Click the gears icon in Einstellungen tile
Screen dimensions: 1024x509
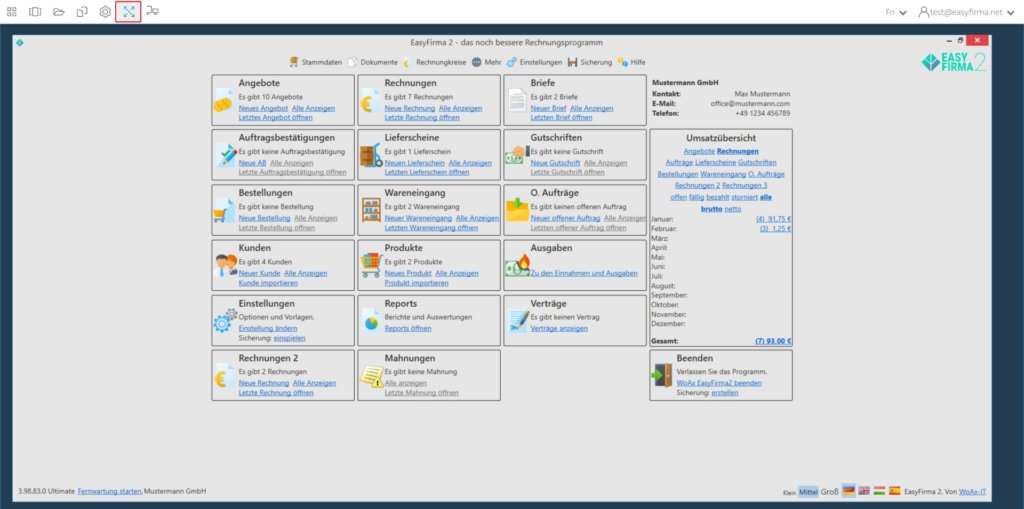[x=225, y=321]
